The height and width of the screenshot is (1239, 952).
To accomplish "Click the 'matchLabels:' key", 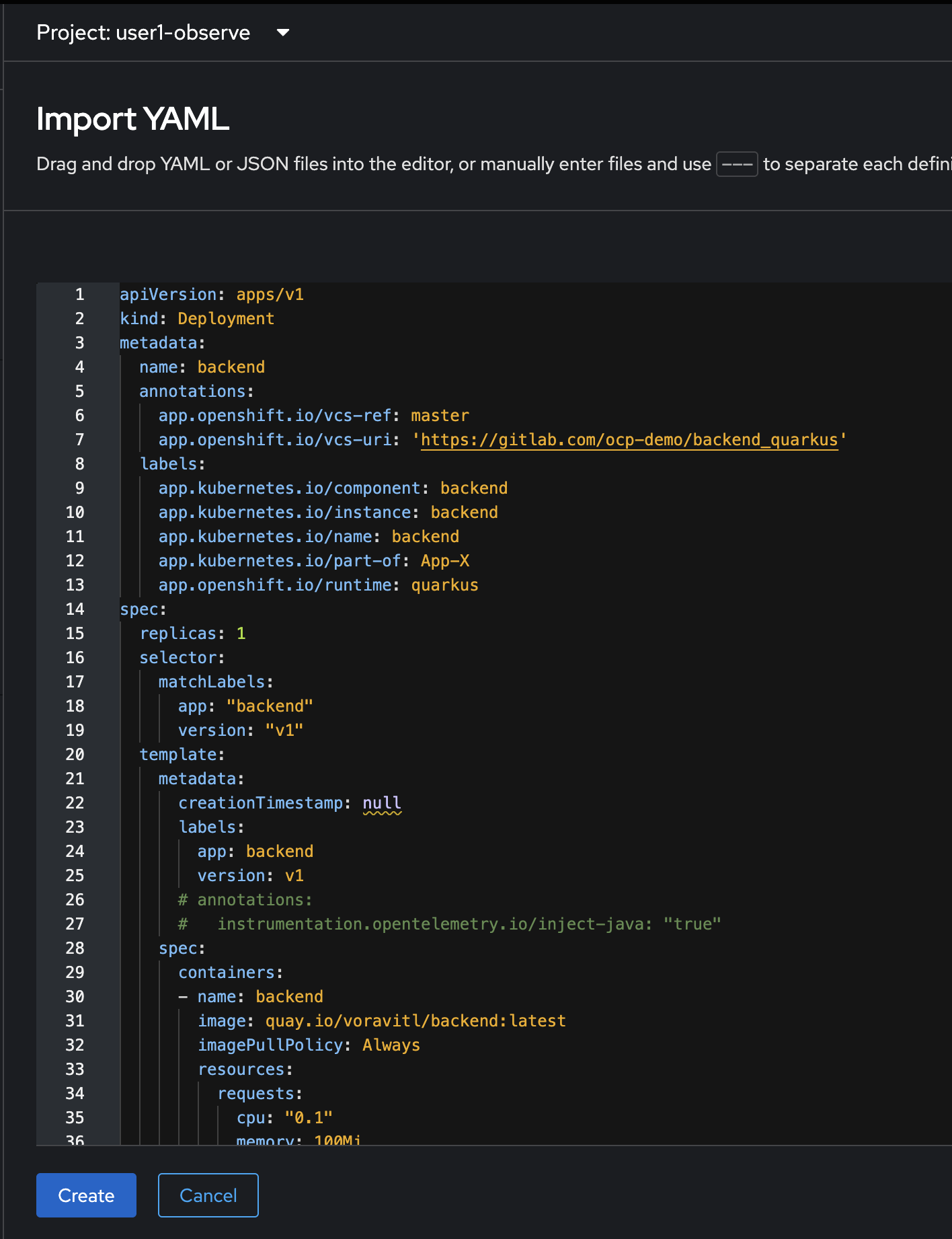I will click(x=216, y=682).
